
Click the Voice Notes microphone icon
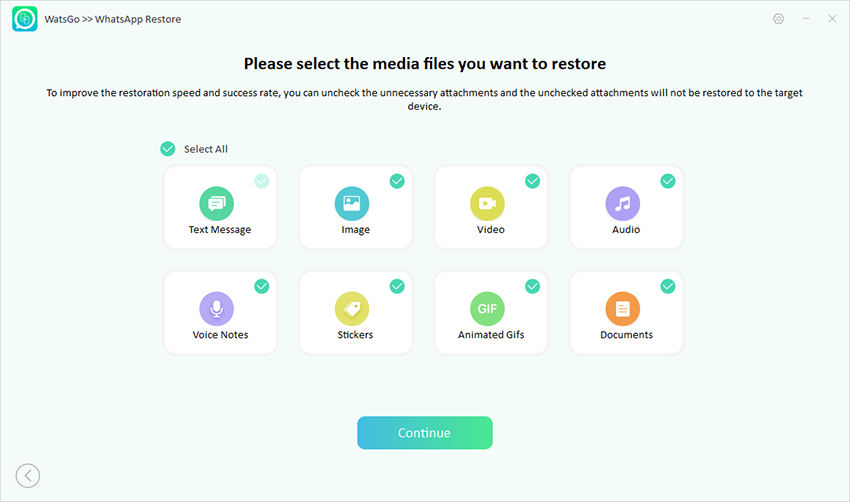point(216,309)
